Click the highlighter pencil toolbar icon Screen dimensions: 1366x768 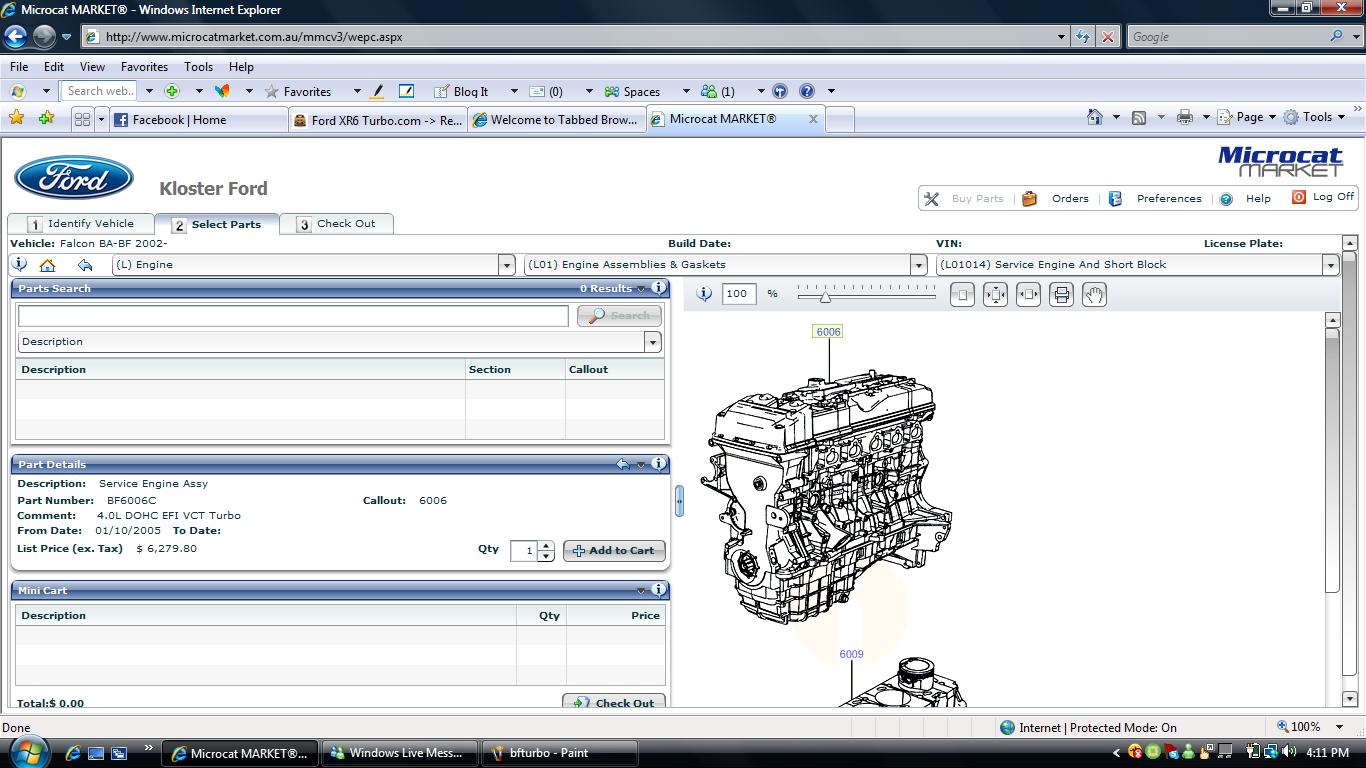click(377, 91)
